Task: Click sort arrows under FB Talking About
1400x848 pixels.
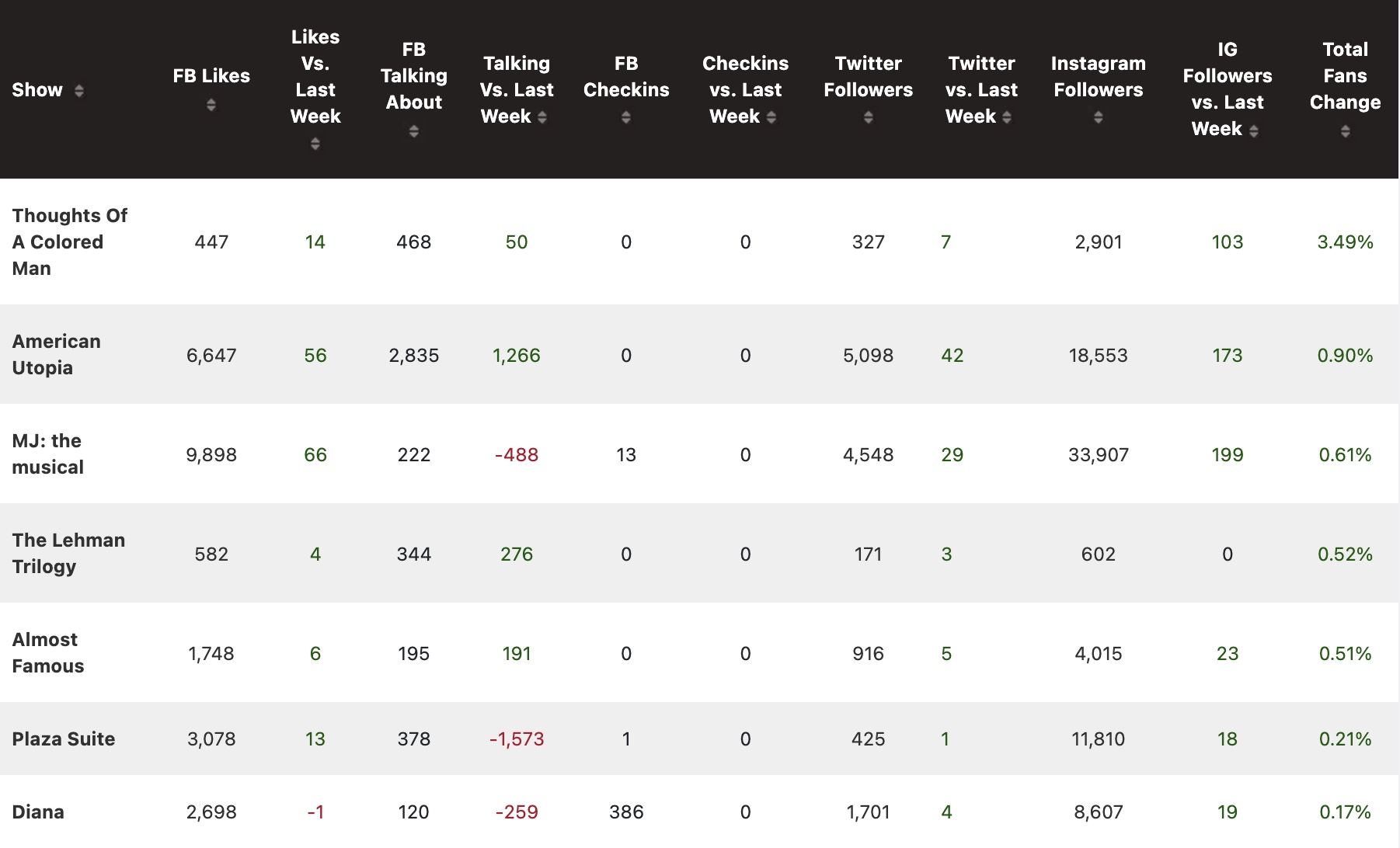Action: (x=414, y=131)
